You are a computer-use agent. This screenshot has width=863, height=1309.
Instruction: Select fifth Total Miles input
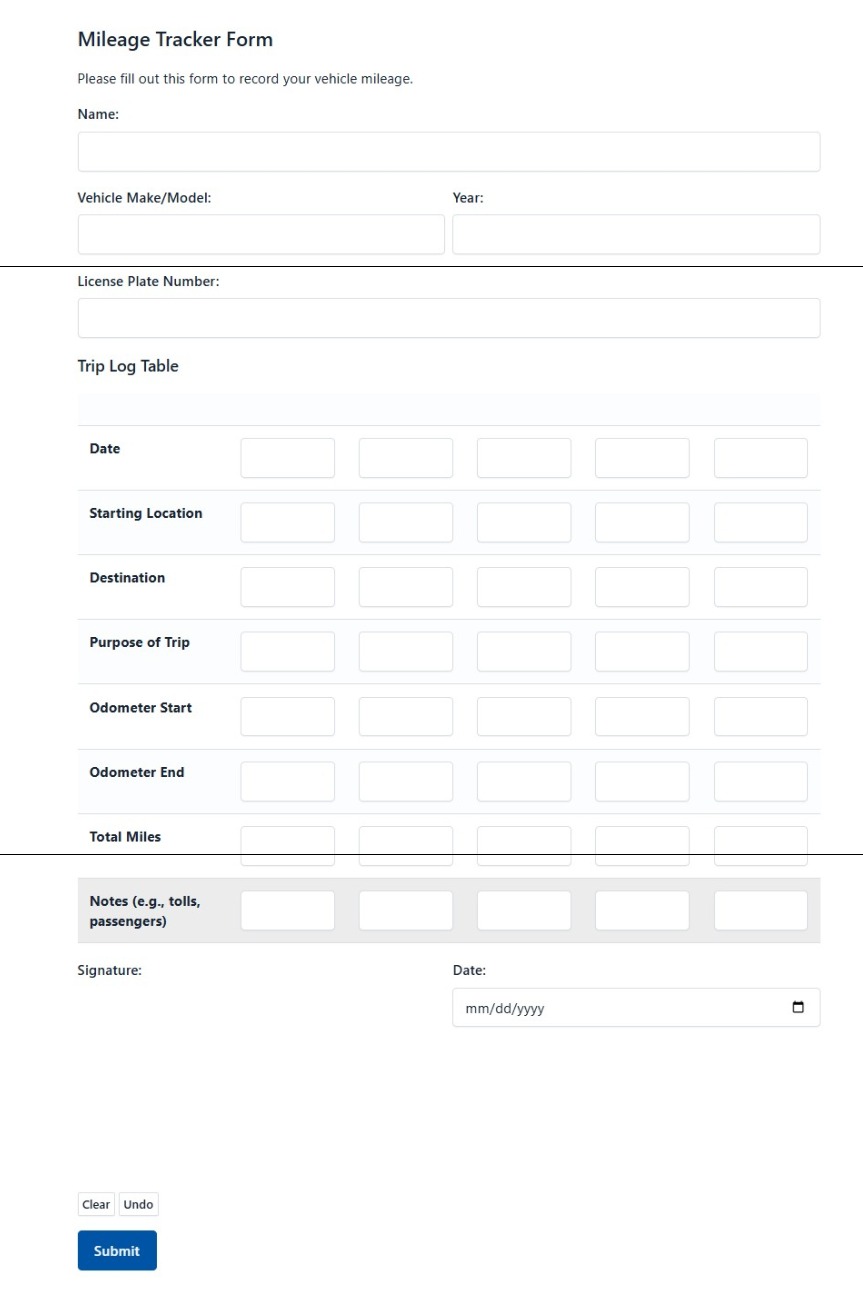(x=761, y=846)
